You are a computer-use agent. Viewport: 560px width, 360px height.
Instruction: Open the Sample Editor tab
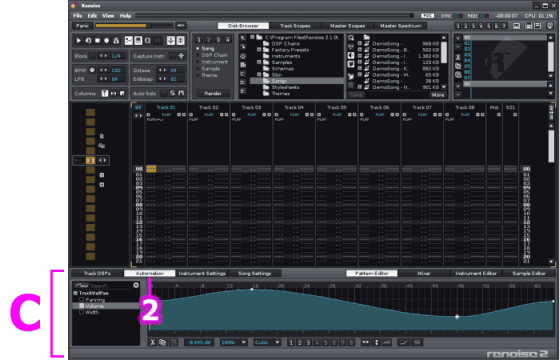(x=529, y=273)
